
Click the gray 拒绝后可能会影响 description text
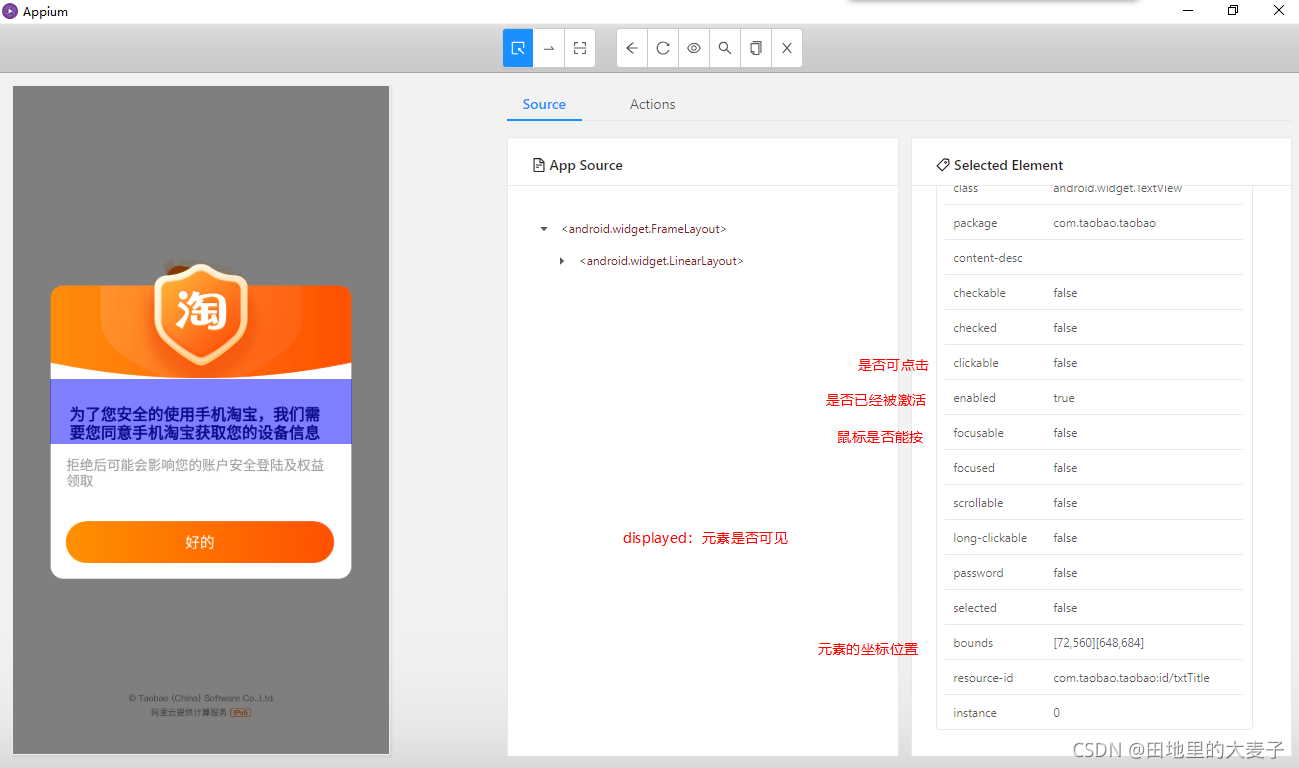point(195,473)
